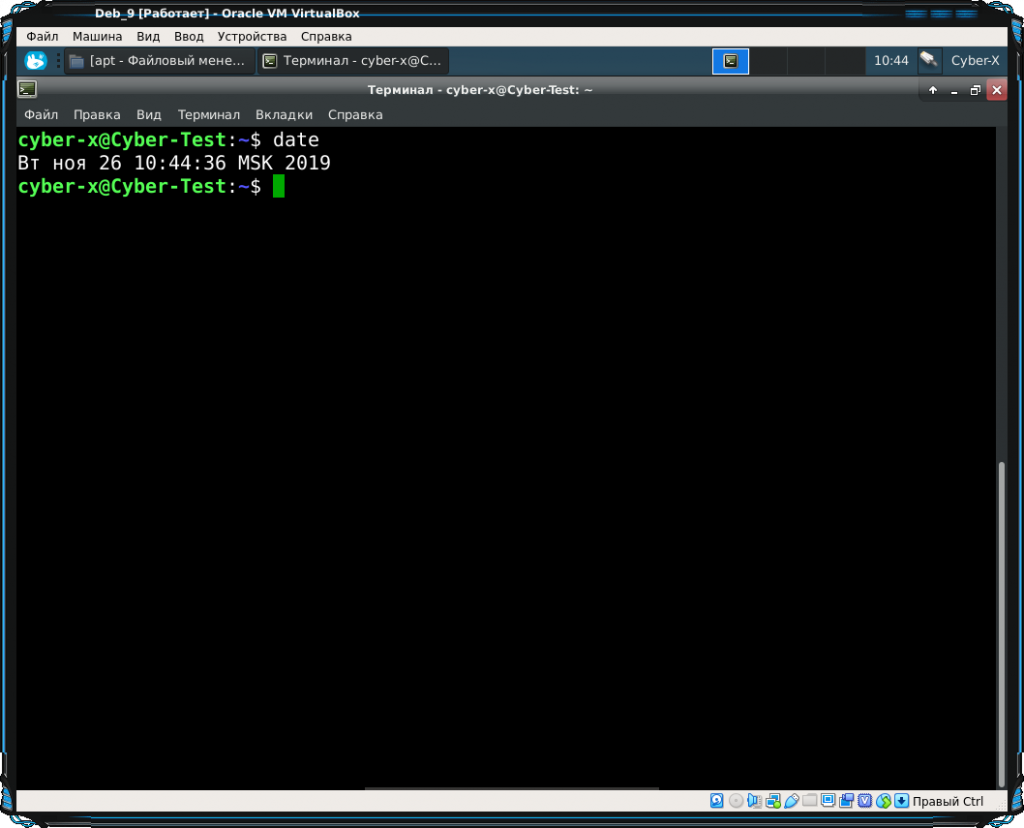Open VirtualBox Вид menu
Viewport: 1024px width, 828px height.
point(148,37)
